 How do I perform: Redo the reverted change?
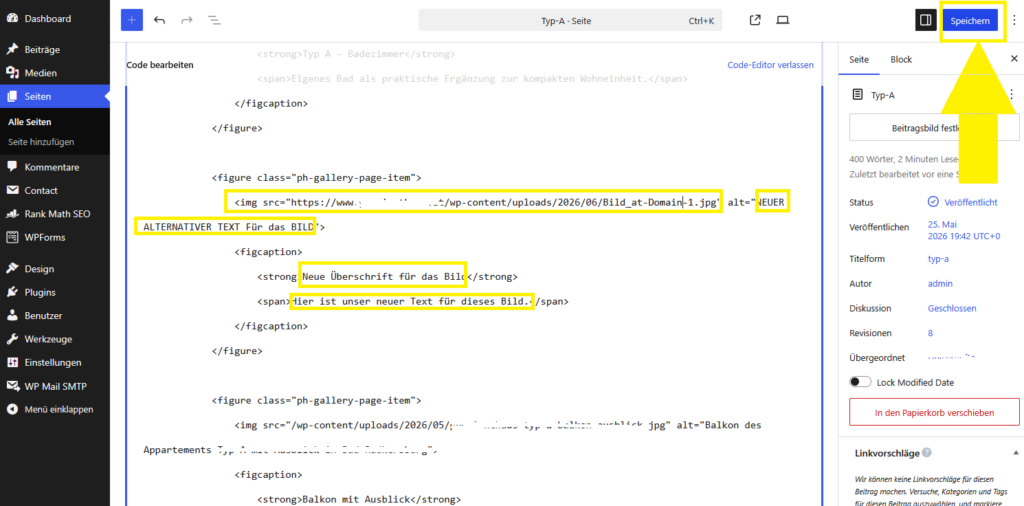point(187,20)
